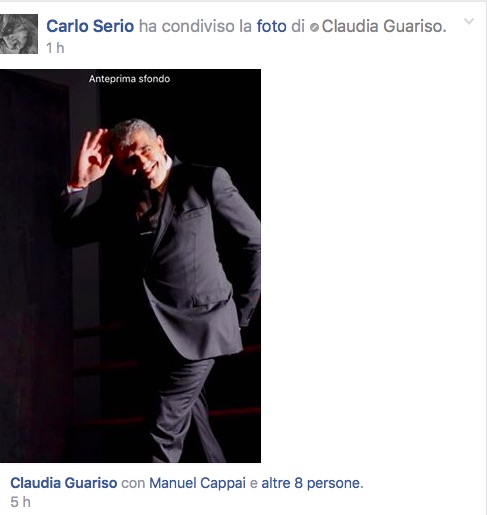Click the waving hand in the photo
The width and height of the screenshot is (487, 515).
click(92, 157)
